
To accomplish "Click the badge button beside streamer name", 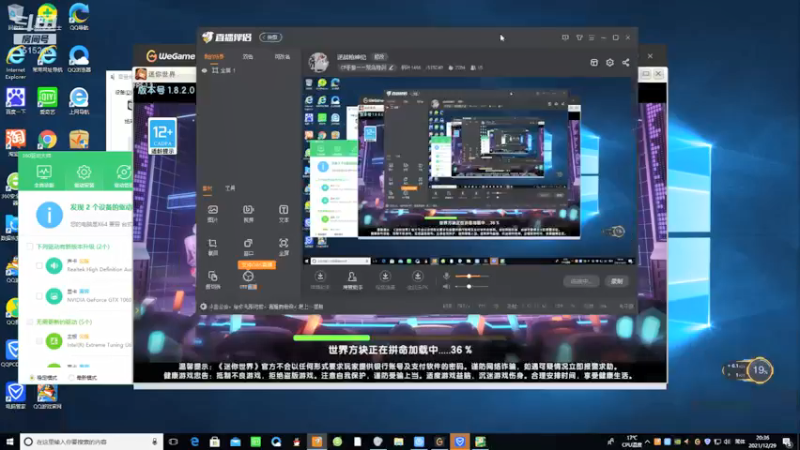I will click(379, 57).
